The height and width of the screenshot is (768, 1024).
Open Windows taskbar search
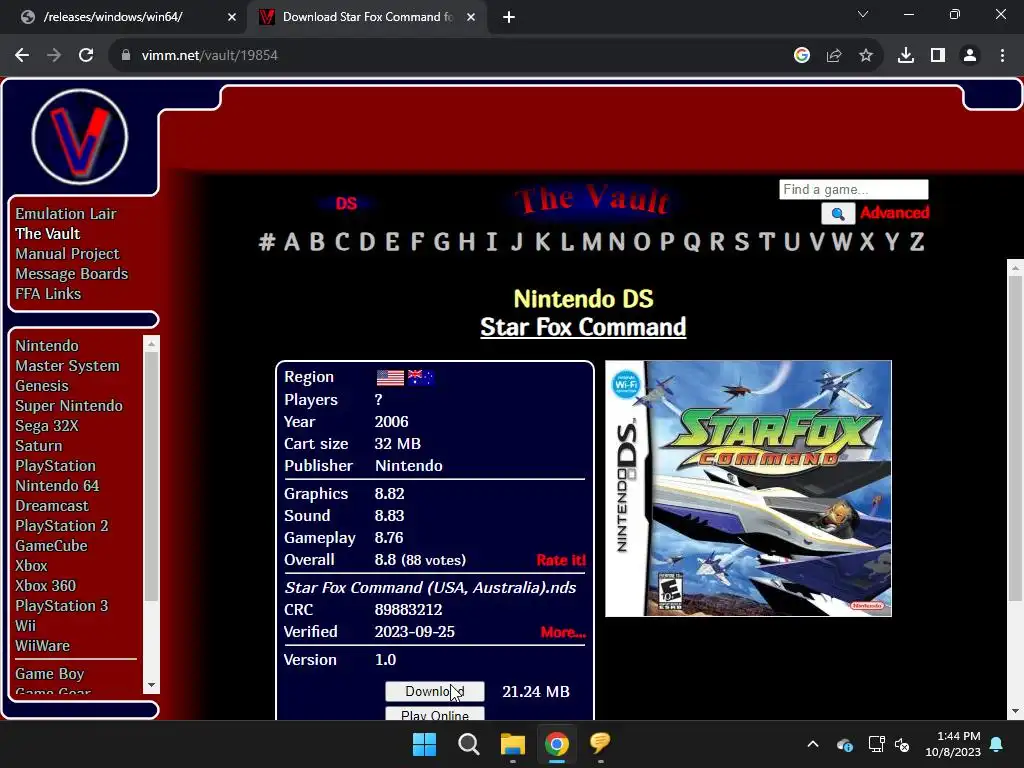pyautogui.click(x=468, y=744)
